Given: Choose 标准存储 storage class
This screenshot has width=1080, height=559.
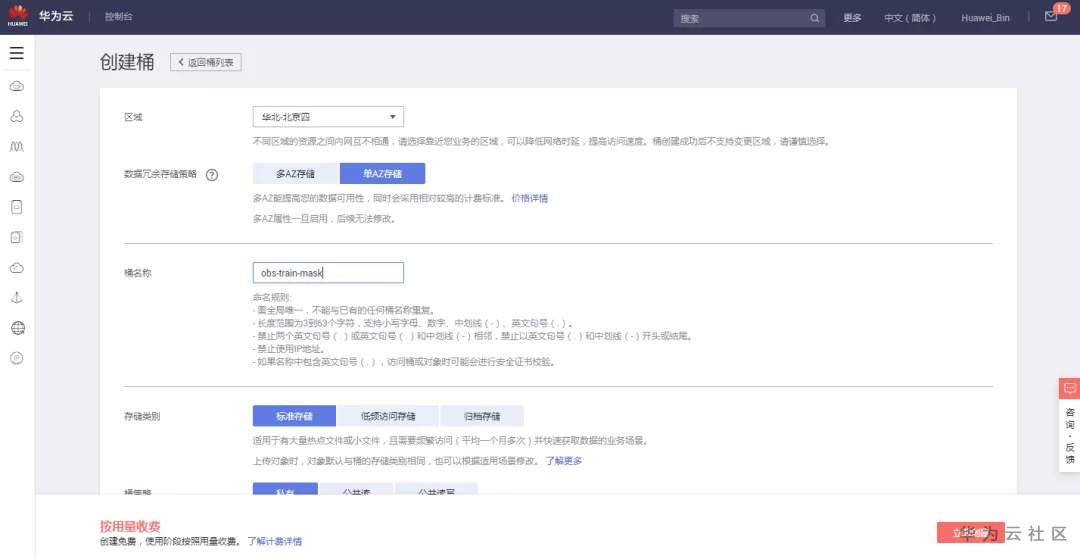Looking at the screenshot, I should click(294, 416).
